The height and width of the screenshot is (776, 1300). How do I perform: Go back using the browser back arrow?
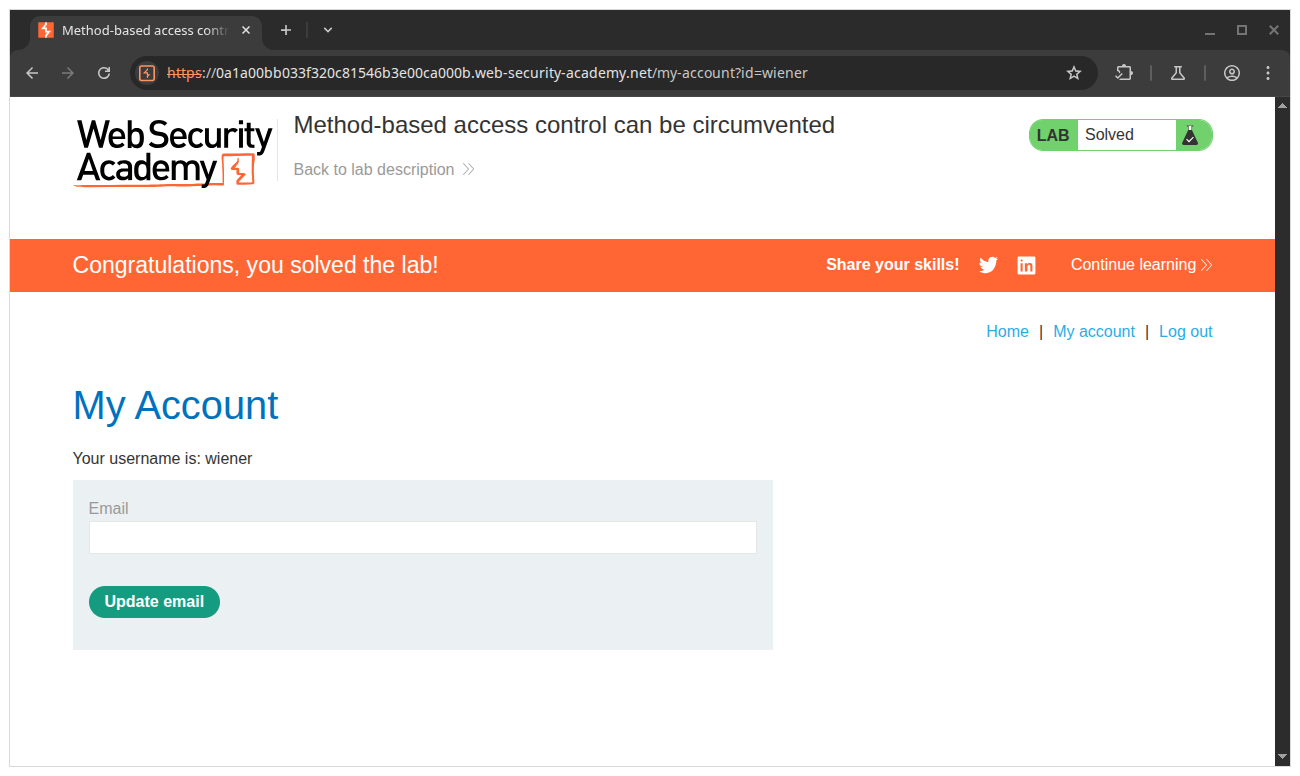(32, 73)
